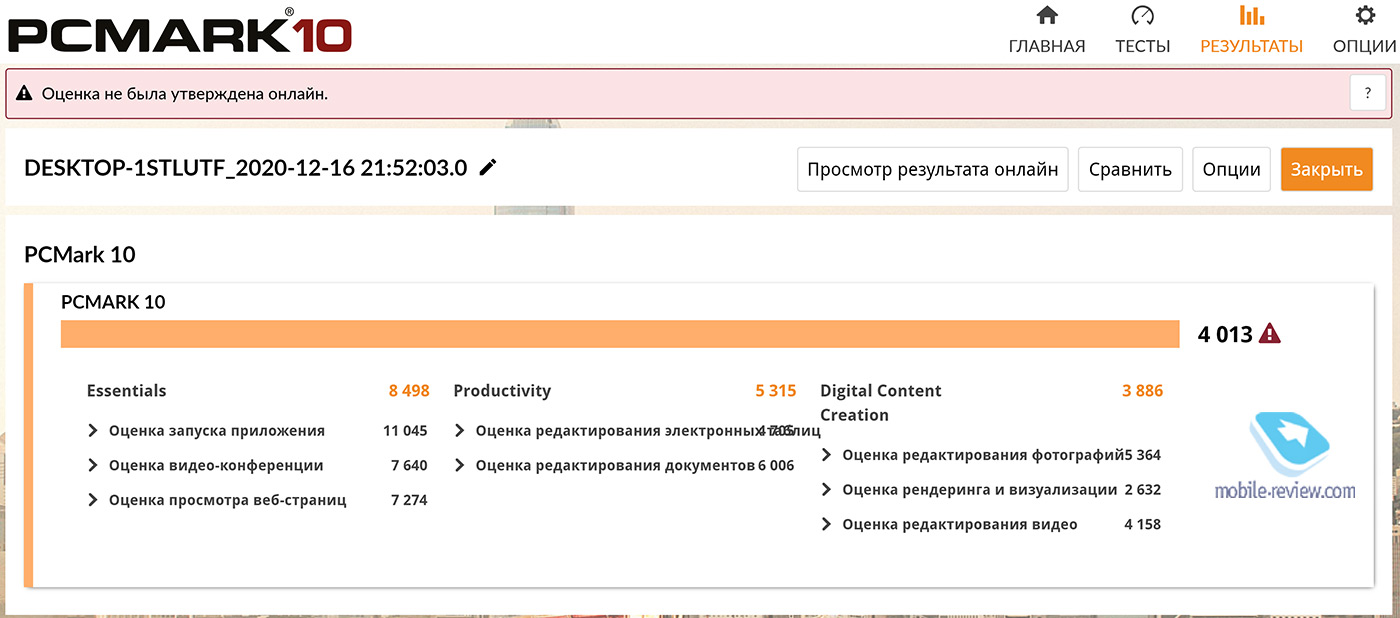The image size is (1400, 618).
Task: Click the result name DESKTOP-1STLUTF_2020-12-16
Action: click(246, 168)
